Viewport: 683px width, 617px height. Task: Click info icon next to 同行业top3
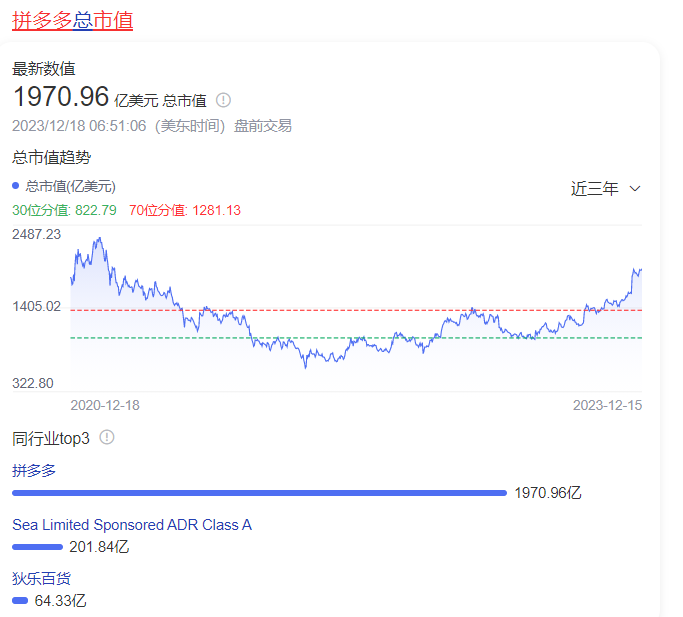tap(107, 437)
